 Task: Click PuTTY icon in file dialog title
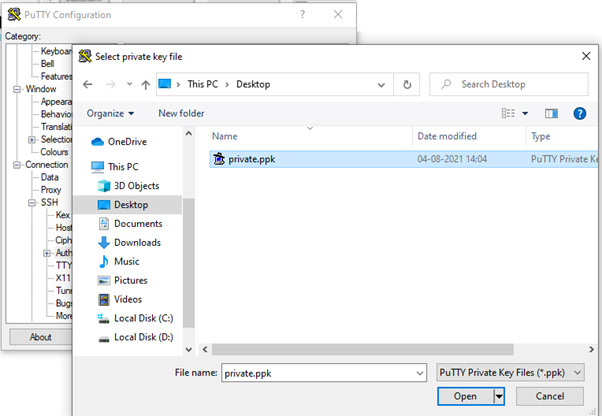(85, 56)
